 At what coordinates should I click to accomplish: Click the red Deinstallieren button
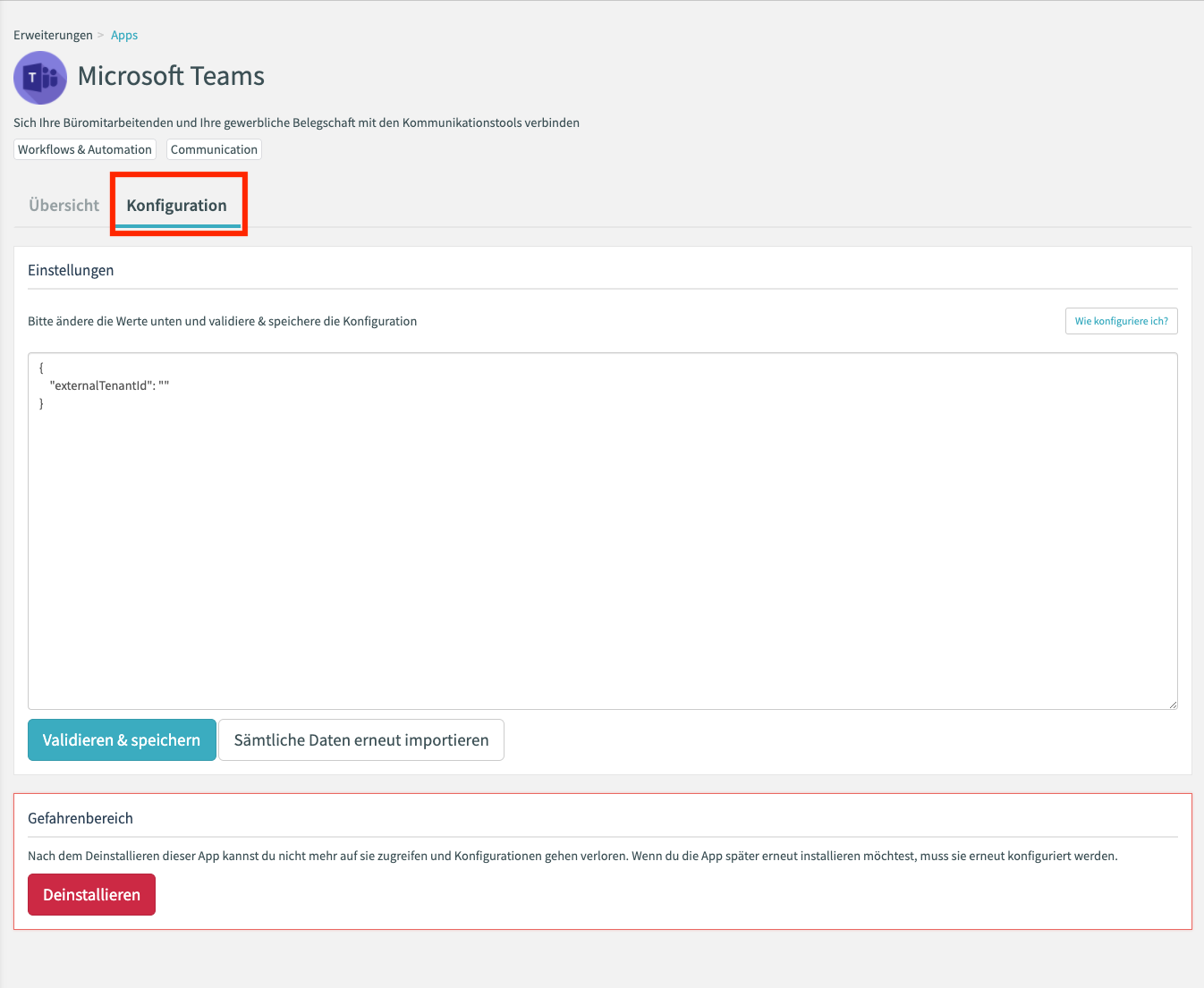[91, 894]
